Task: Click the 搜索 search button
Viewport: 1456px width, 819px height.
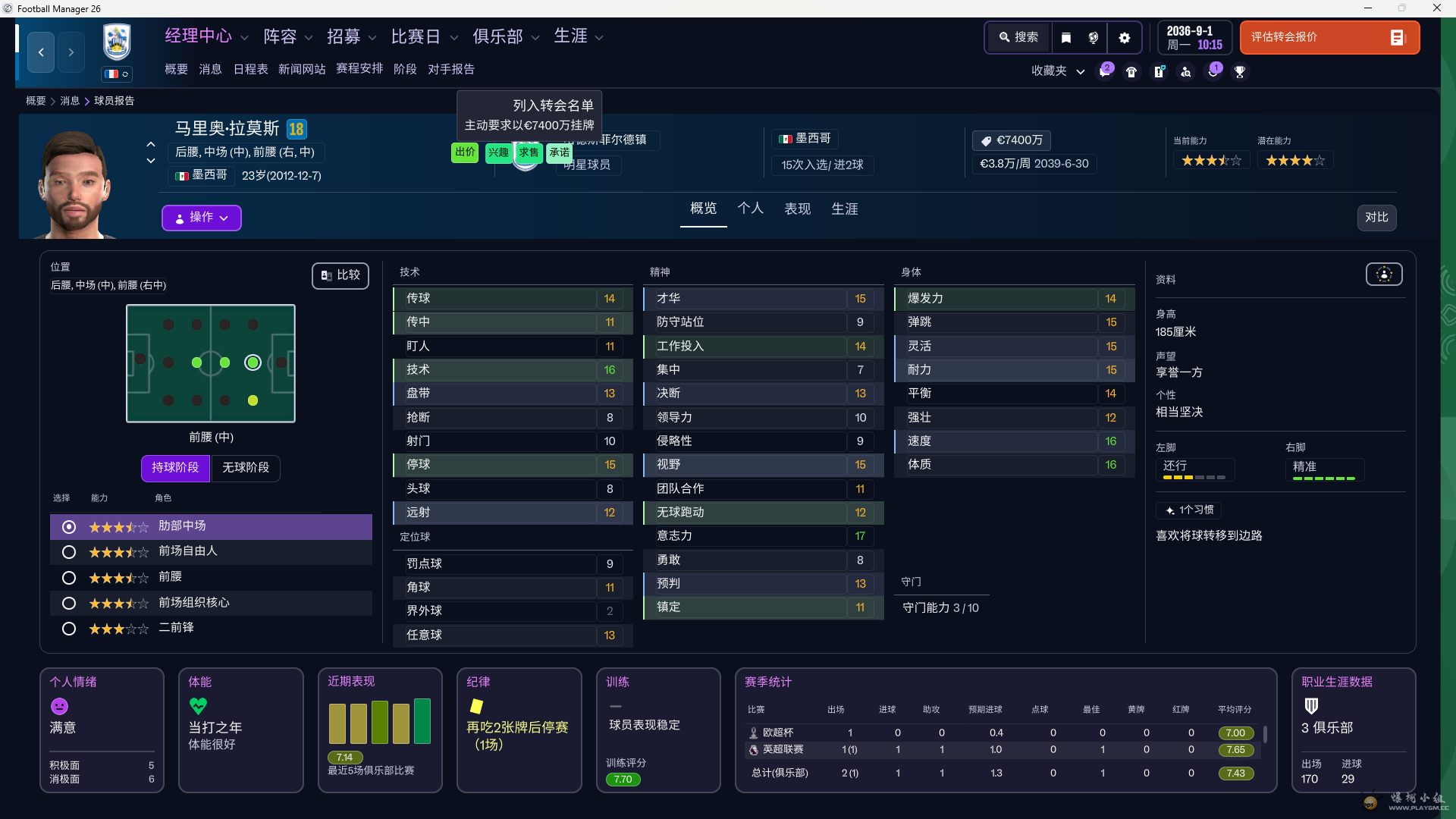Action: coord(1018,37)
